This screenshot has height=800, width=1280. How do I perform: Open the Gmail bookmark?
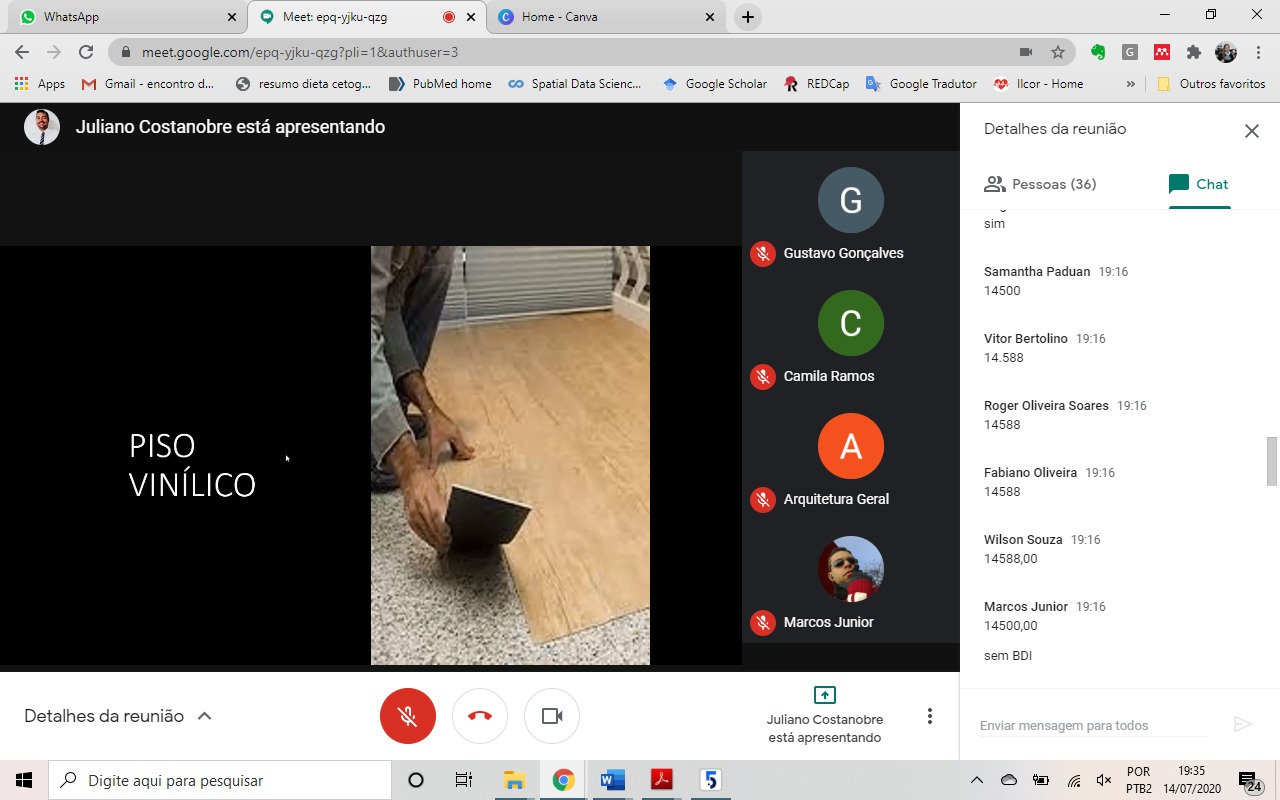148,84
